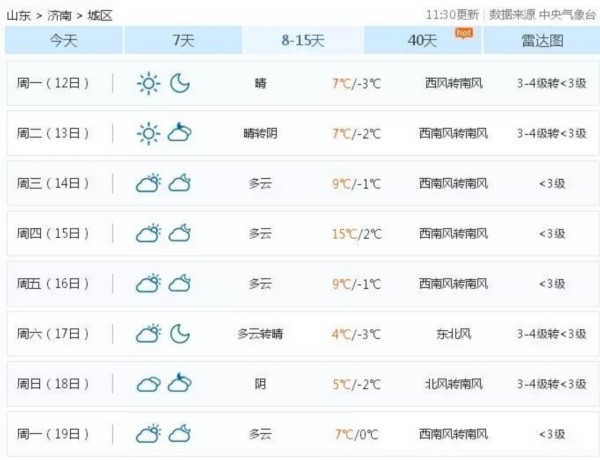Click the sunny day icon for 周一（12日）
Viewport: 600px width, 460px height.
coord(148,84)
